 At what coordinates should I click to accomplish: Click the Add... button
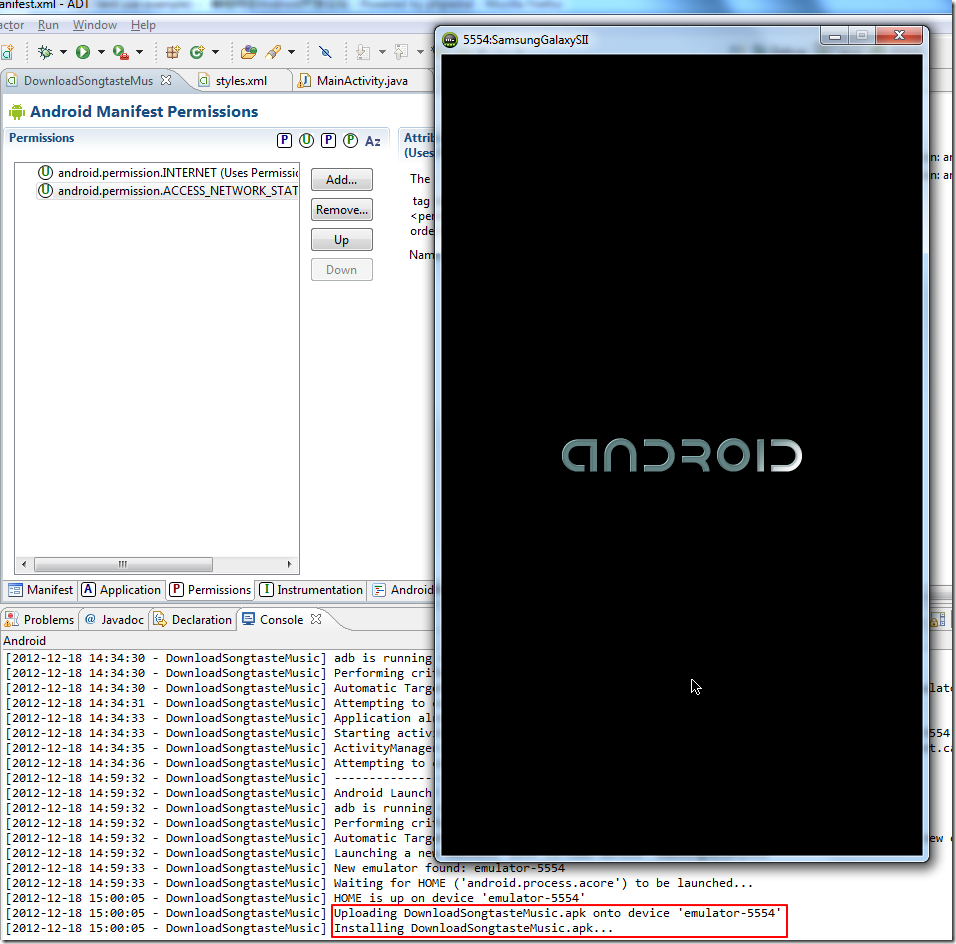pyautogui.click(x=341, y=180)
